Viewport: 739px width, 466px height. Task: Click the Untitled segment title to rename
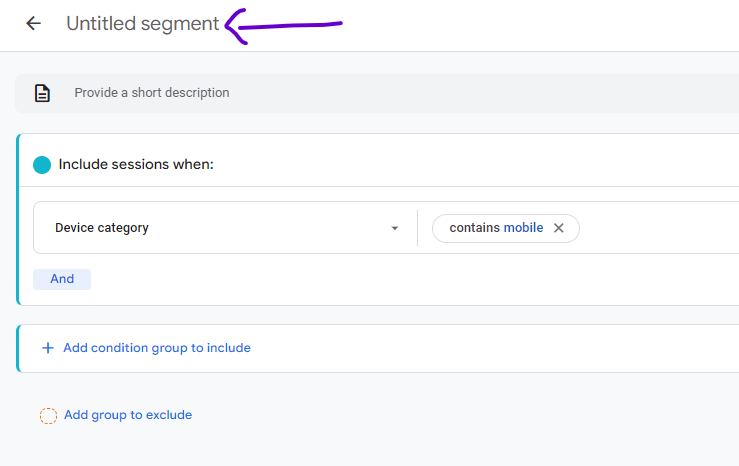tap(142, 24)
